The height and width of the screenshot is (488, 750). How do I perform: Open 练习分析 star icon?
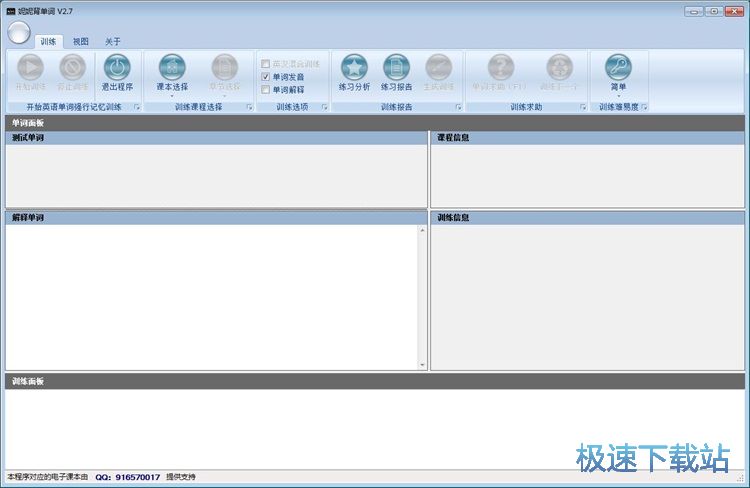point(354,67)
